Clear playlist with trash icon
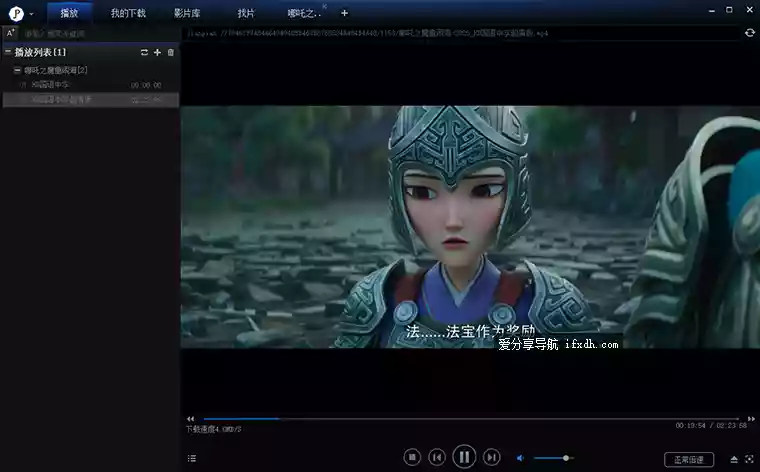 pyautogui.click(x=171, y=52)
